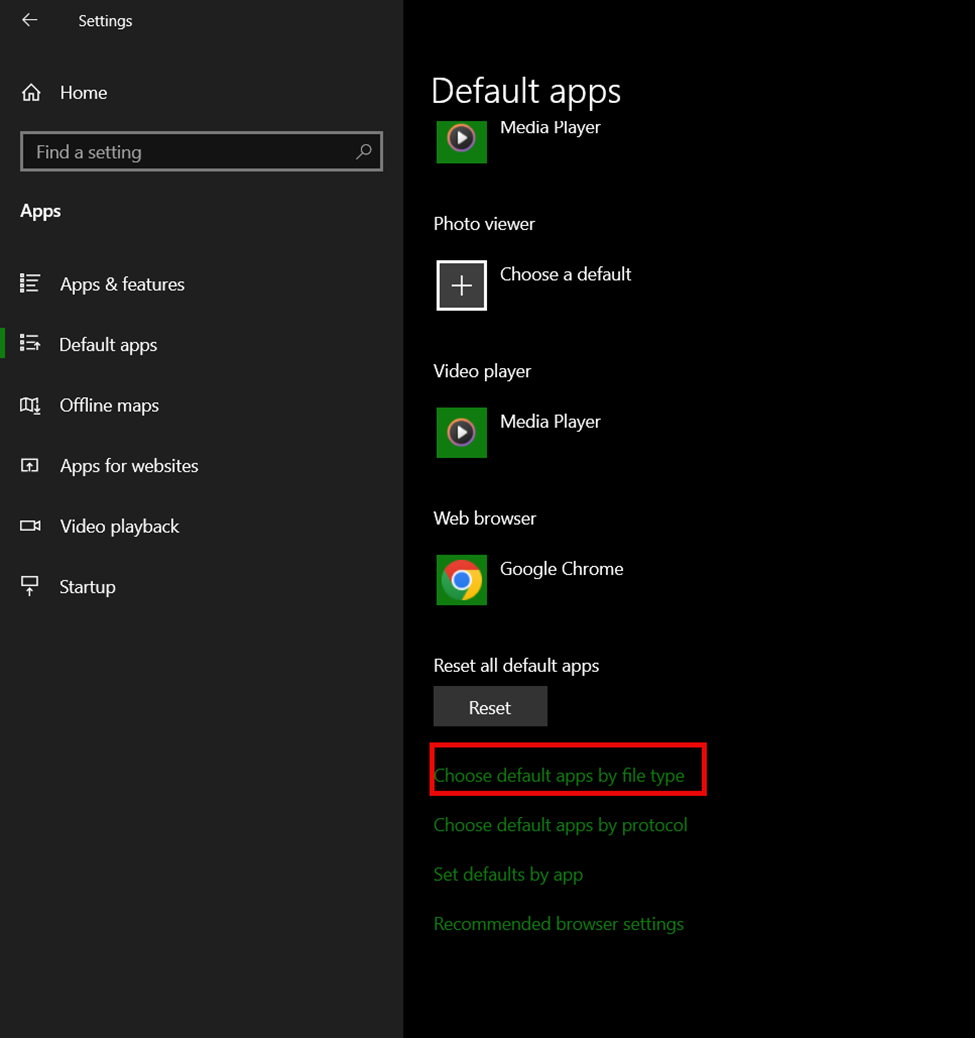The height and width of the screenshot is (1038, 975).
Task: Click the Google Chrome icon under Web browser
Action: pos(461,580)
